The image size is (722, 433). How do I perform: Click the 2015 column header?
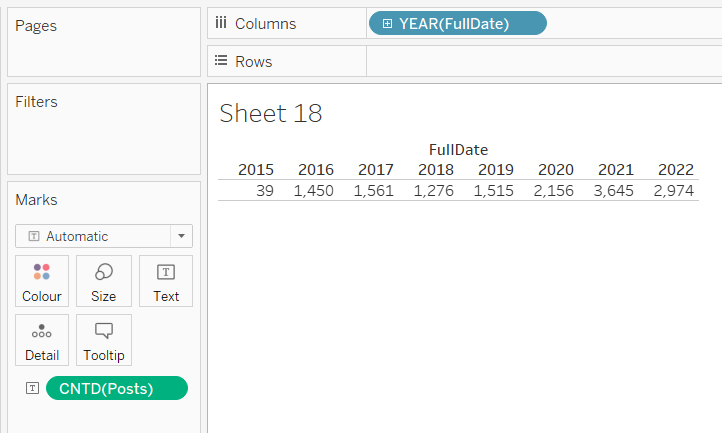click(x=256, y=170)
